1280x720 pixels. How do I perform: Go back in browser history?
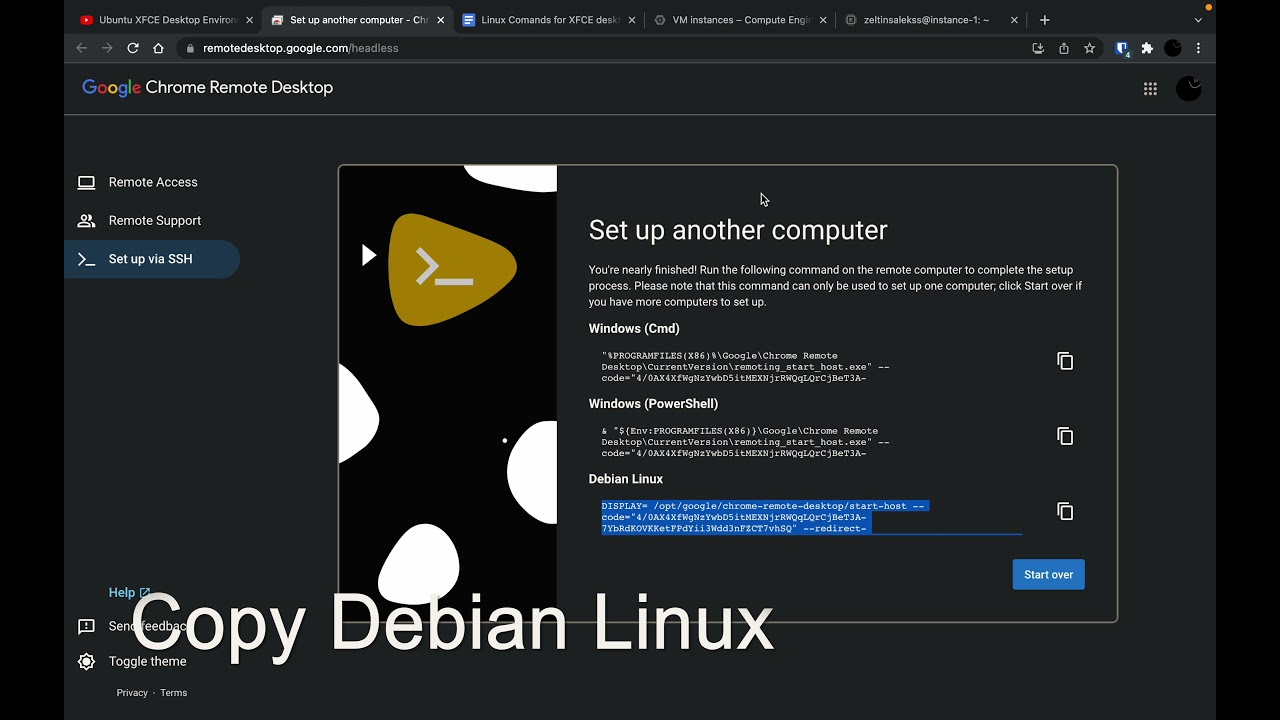(x=82, y=48)
